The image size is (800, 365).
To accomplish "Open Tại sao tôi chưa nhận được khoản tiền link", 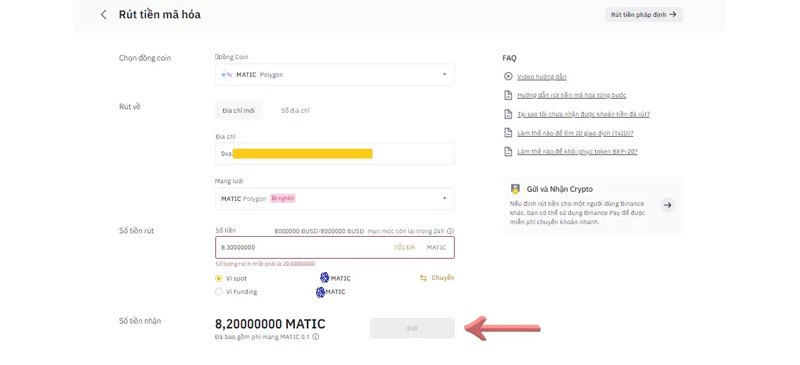I will [x=583, y=114].
